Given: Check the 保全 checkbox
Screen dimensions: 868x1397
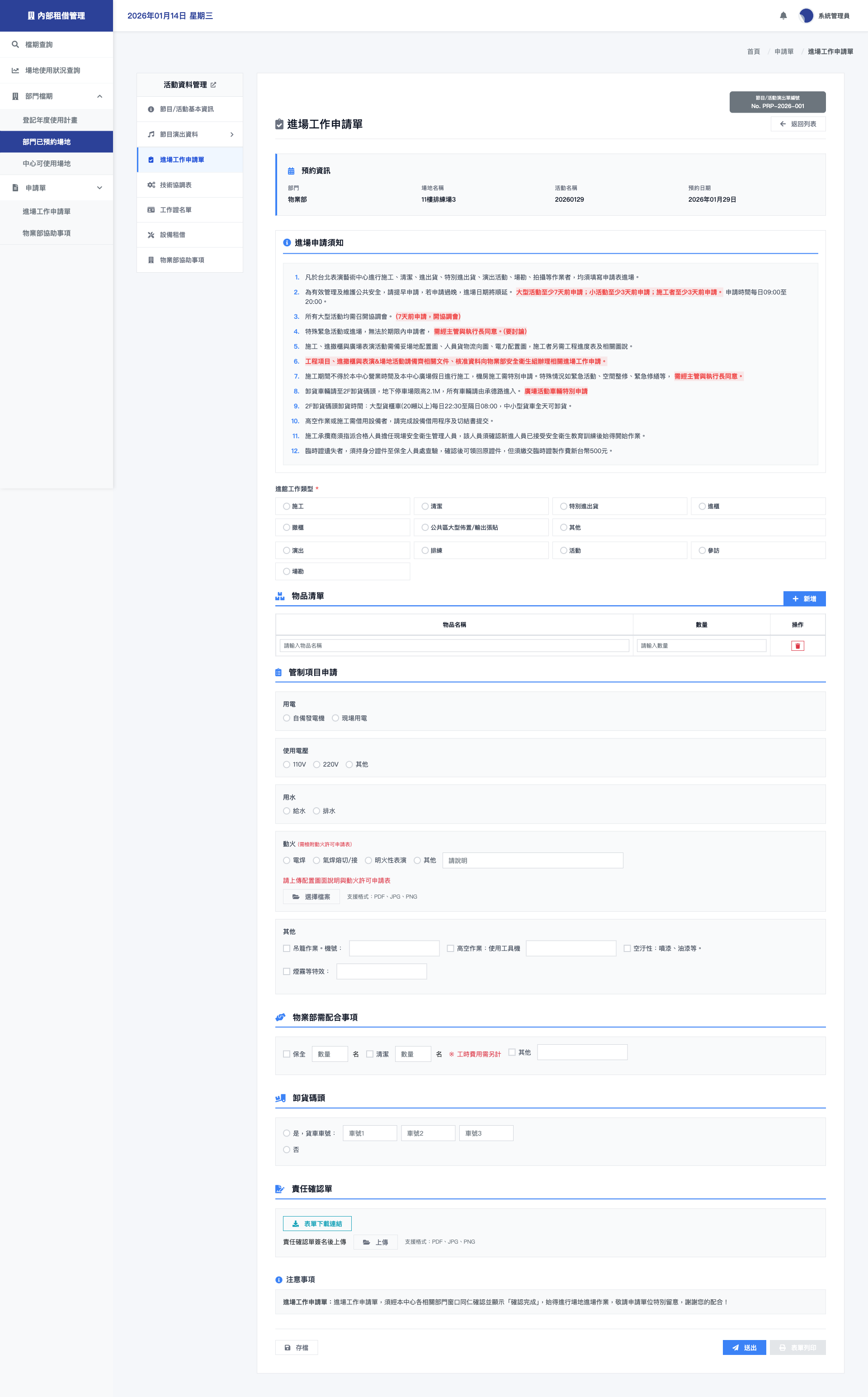Looking at the screenshot, I should pos(287,1054).
